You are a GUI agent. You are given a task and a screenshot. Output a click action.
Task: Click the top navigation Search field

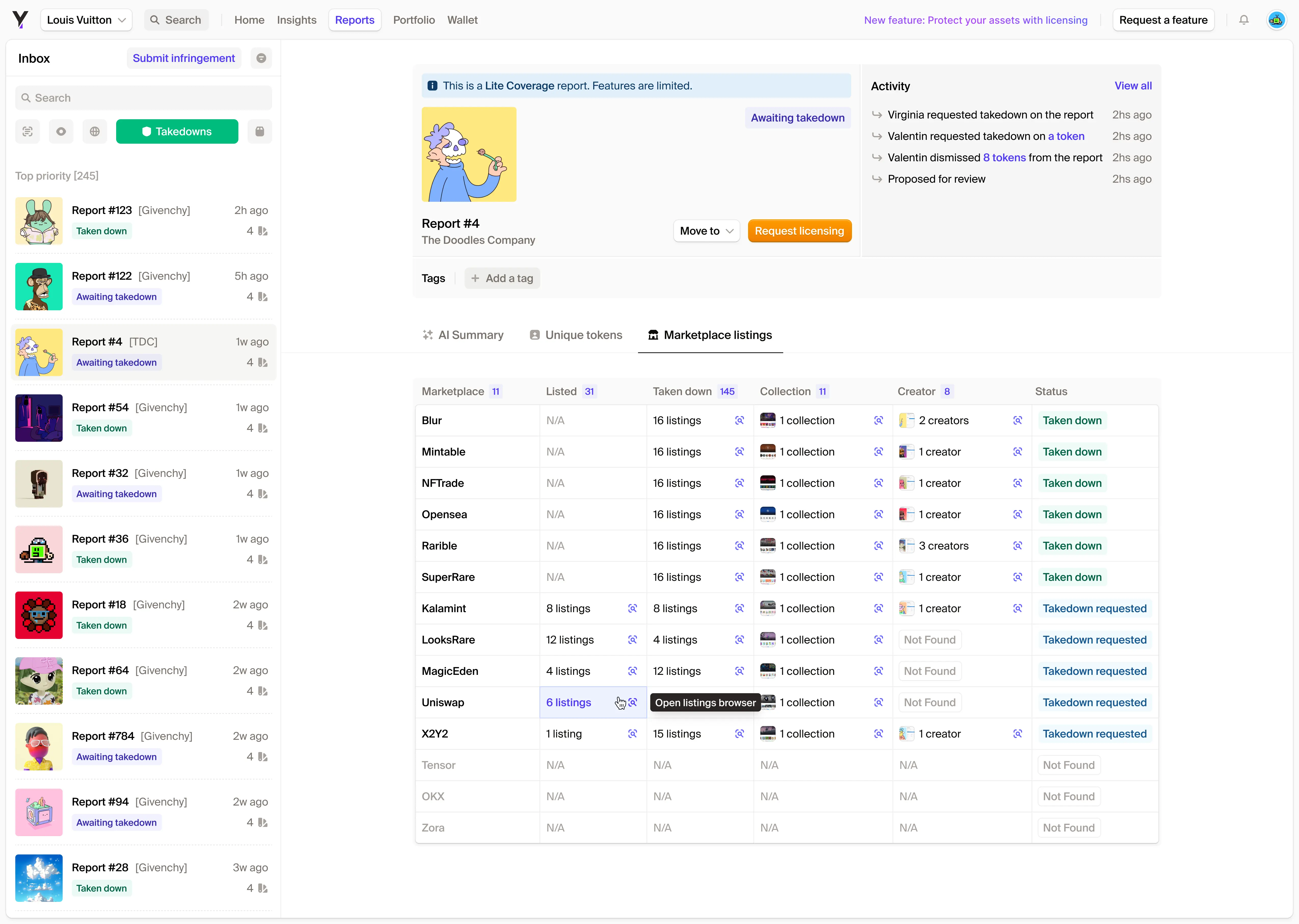tap(176, 20)
